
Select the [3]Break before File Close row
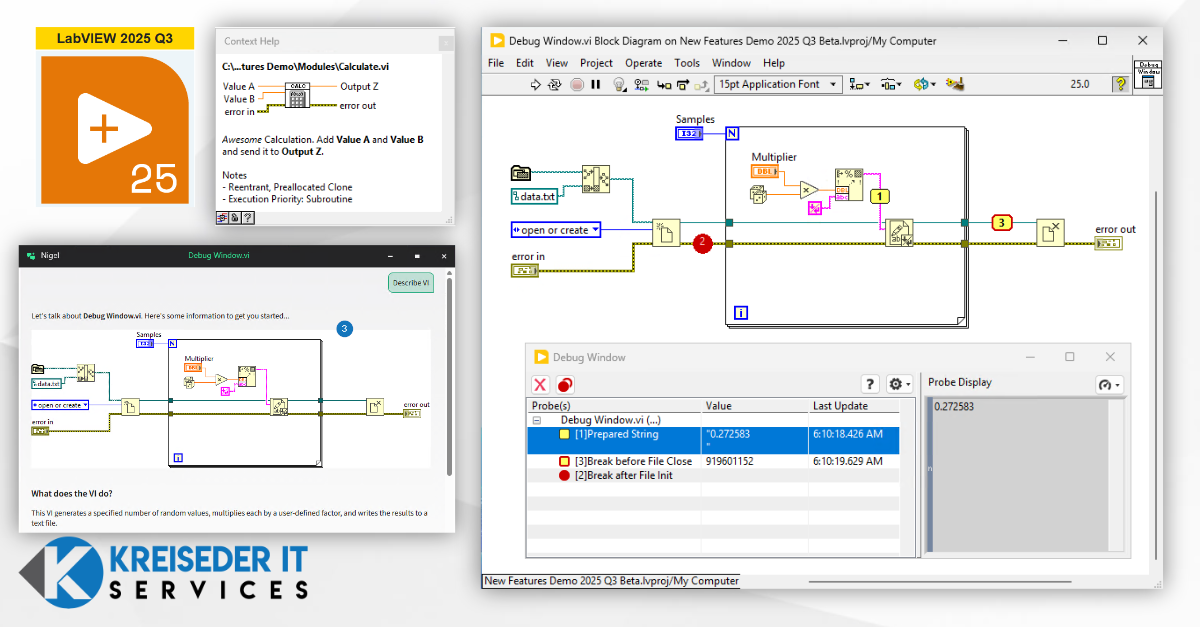click(x=713, y=461)
